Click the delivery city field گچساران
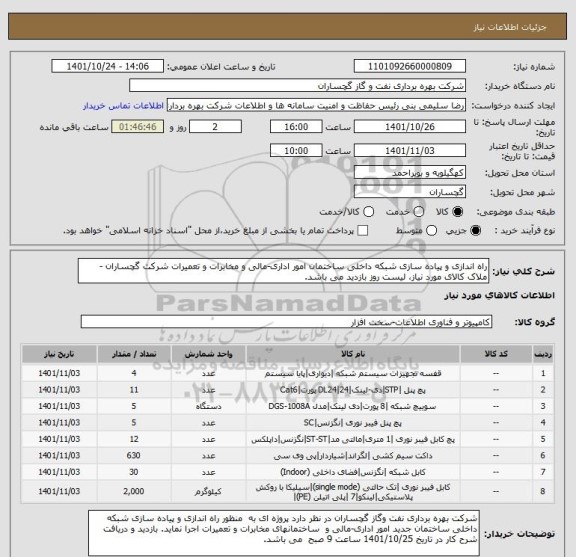The height and width of the screenshot is (557, 576). [410, 192]
